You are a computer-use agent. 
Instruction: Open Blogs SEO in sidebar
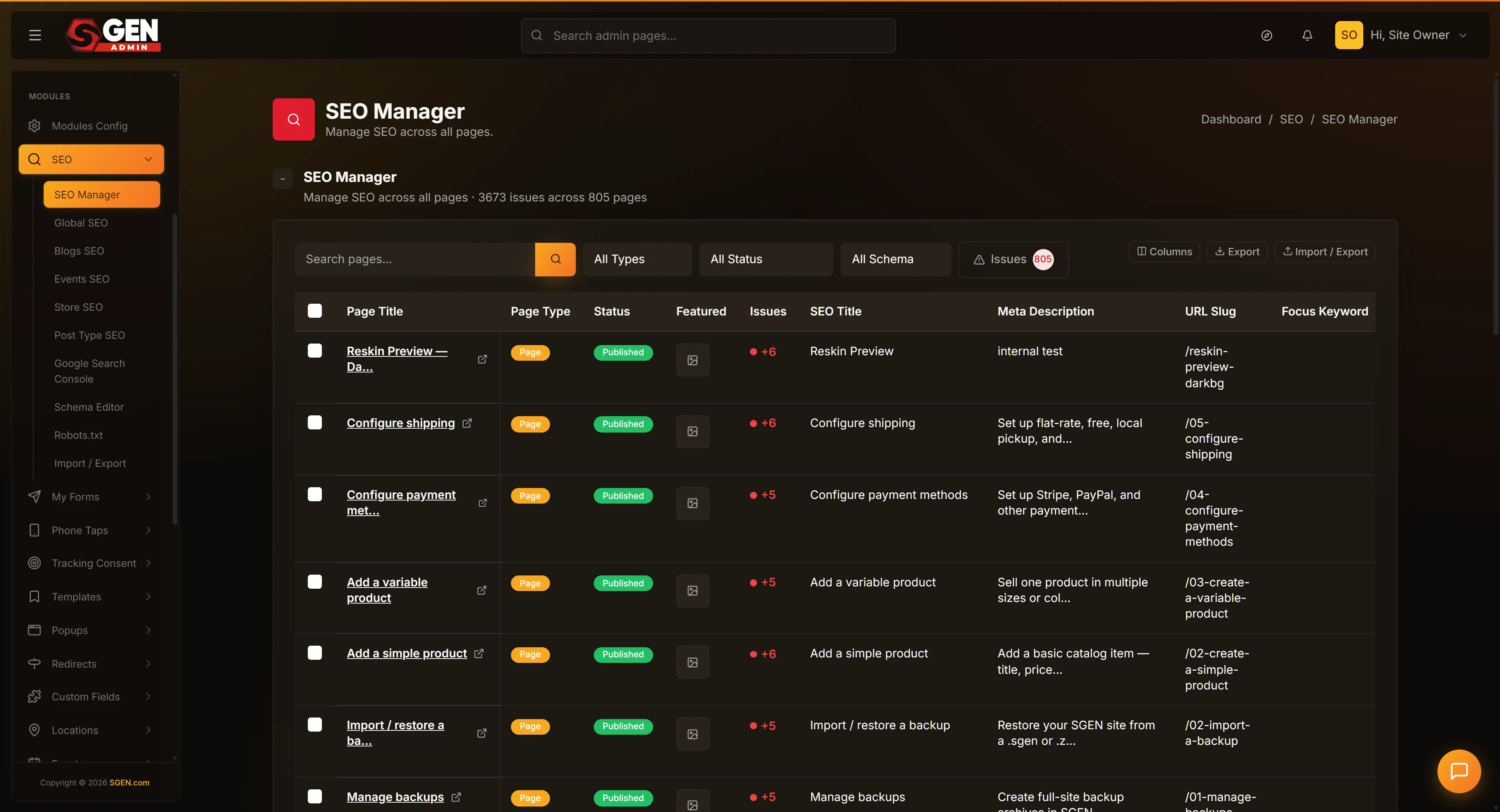(x=79, y=251)
